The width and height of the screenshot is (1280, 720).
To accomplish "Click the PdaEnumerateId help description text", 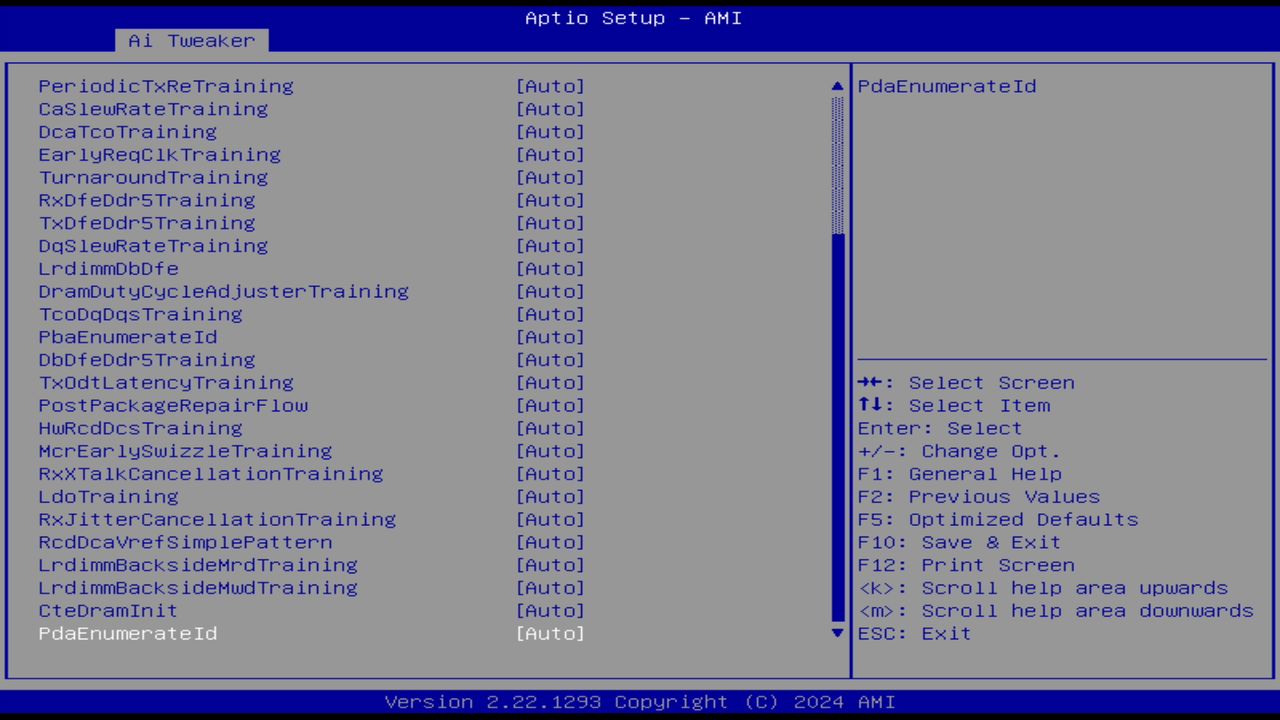I will coord(947,86).
